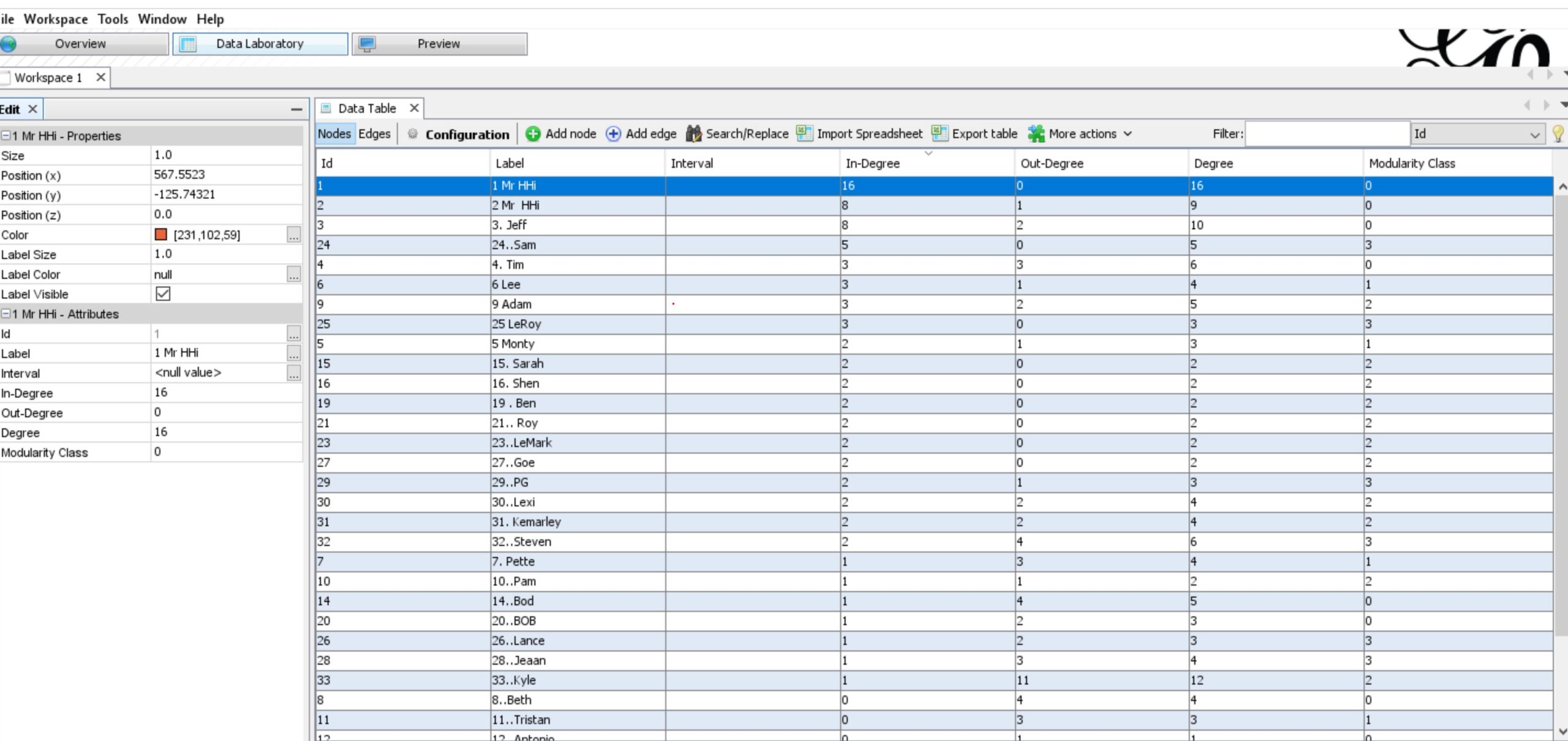The width and height of the screenshot is (1568, 741).
Task: Export the table to a file
Action: (974, 134)
